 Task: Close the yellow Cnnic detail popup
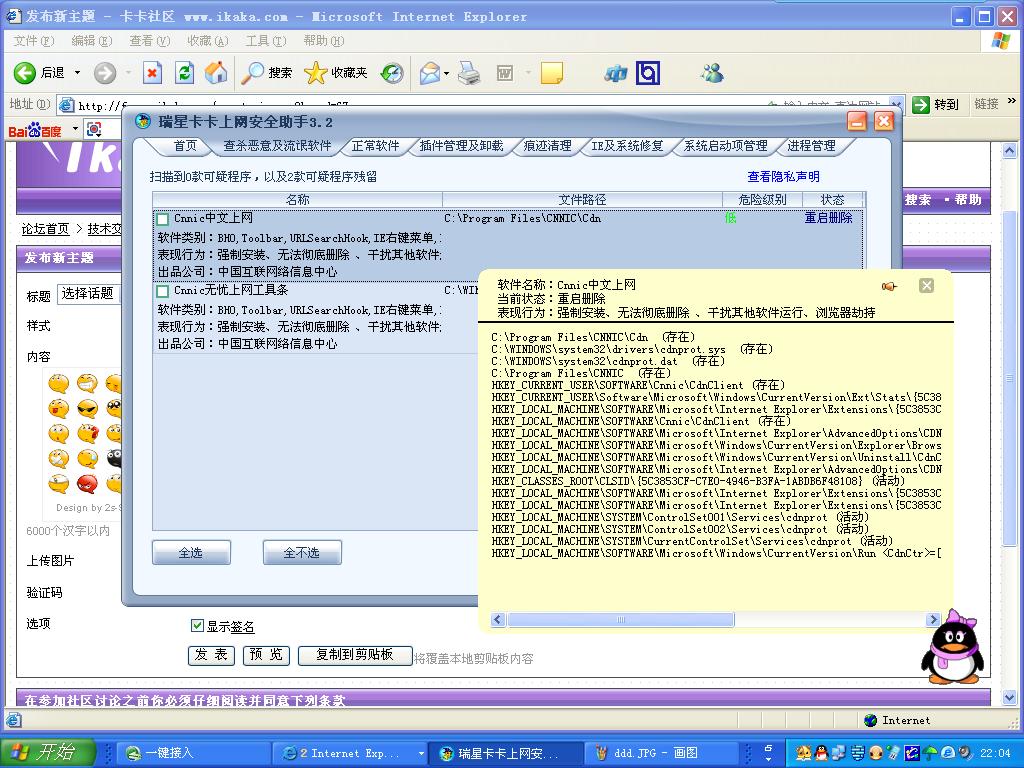click(926, 285)
